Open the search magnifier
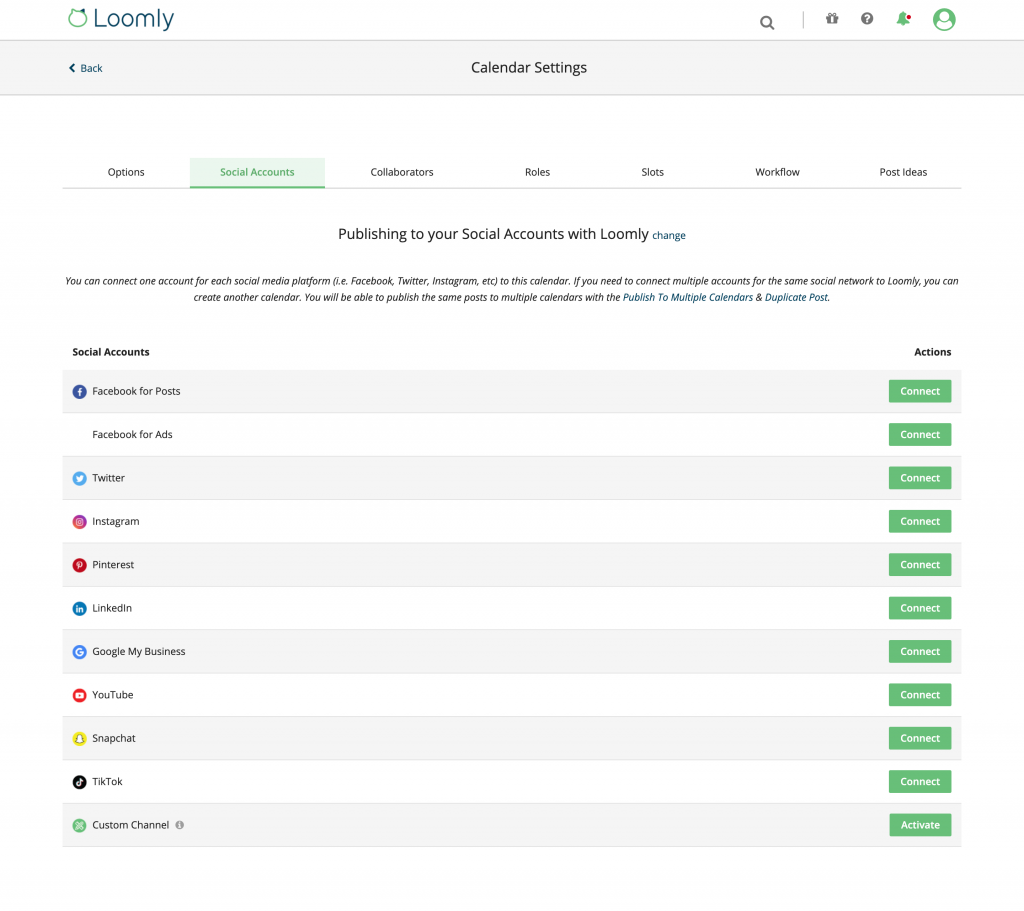The image size is (1024, 911). pyautogui.click(x=766, y=21)
